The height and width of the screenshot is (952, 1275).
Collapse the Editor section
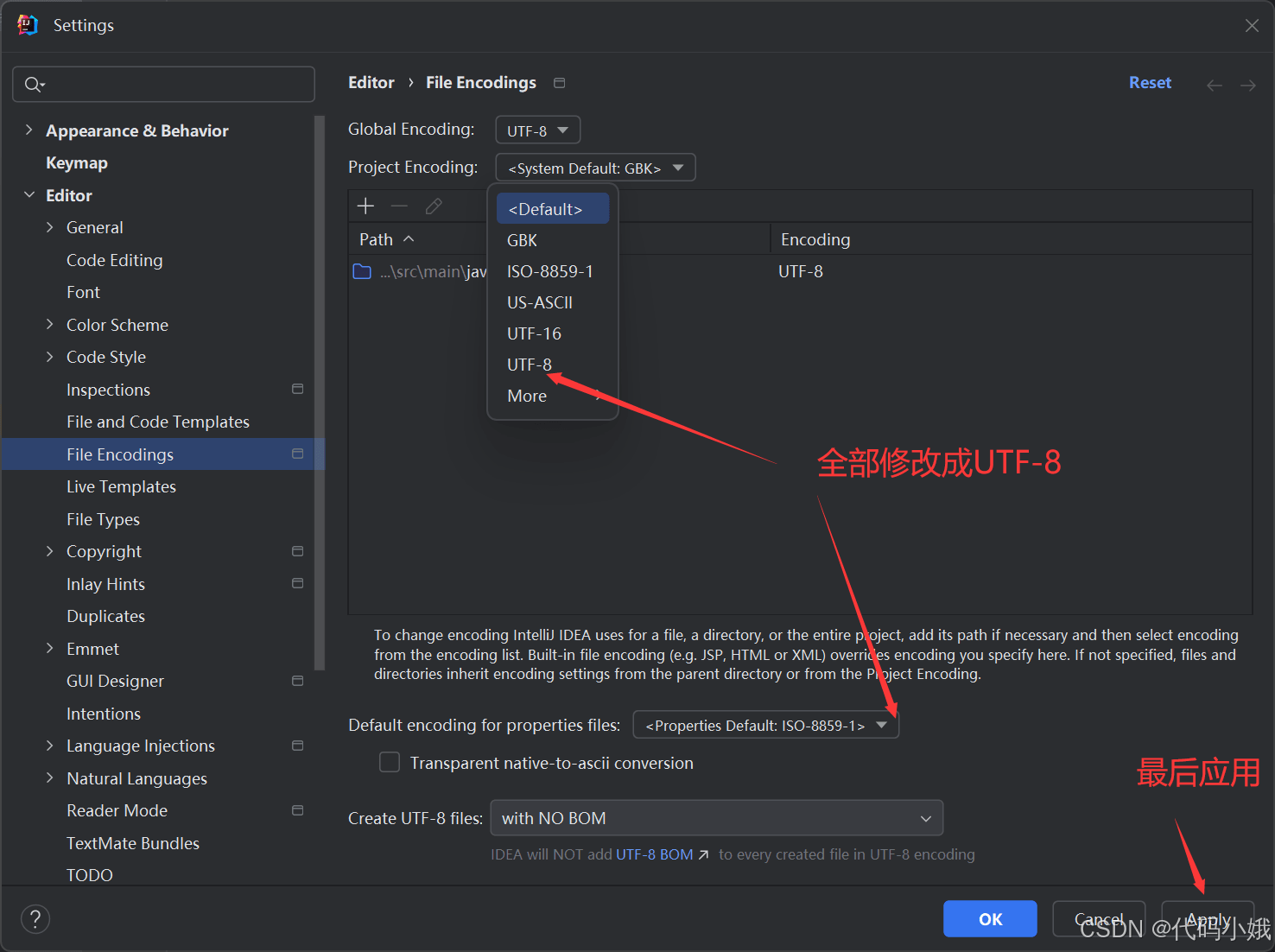[x=29, y=194]
